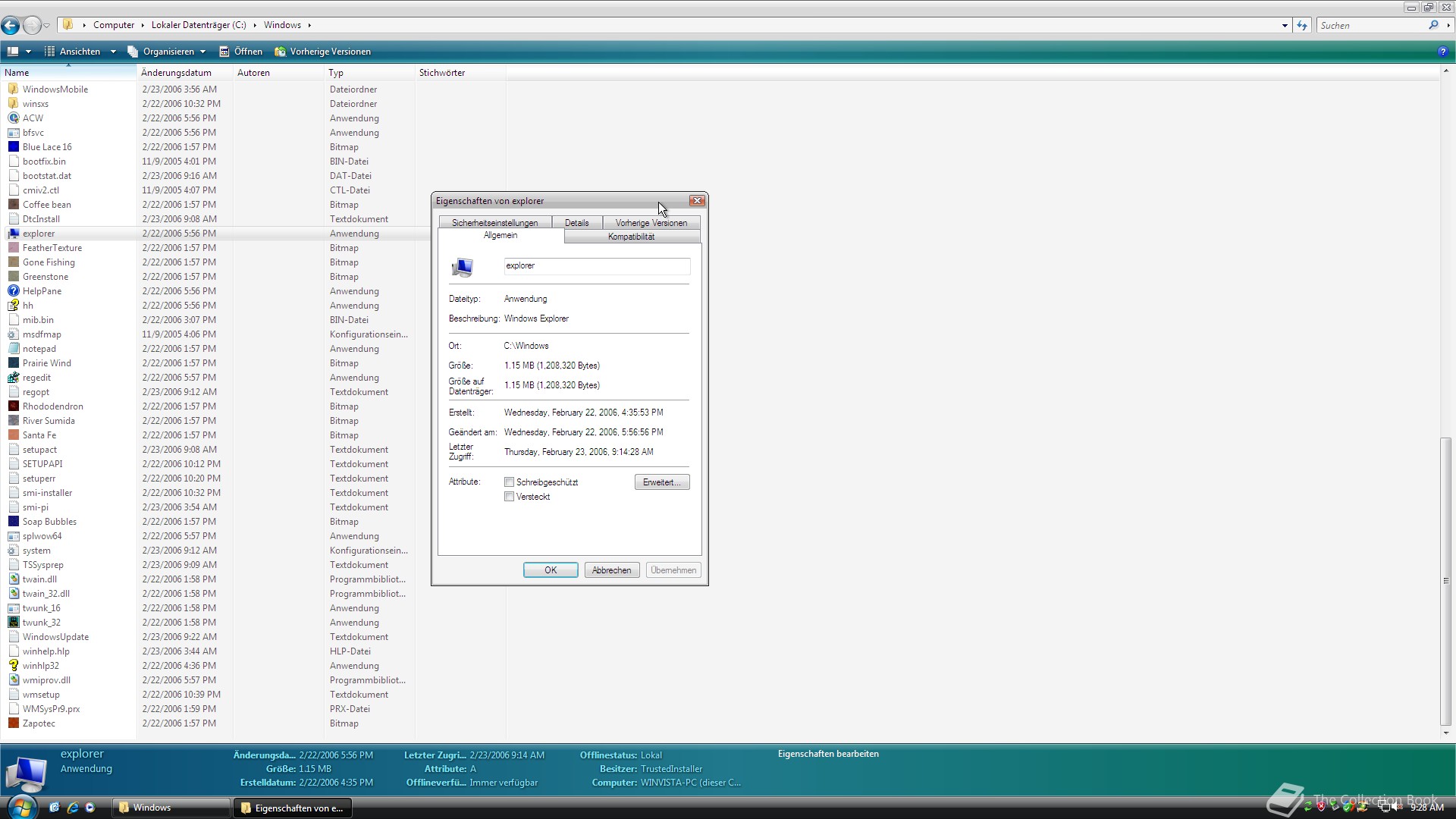Viewport: 1456px width, 819px height.
Task: Open the Vorherige Versionen tab
Action: click(x=651, y=223)
